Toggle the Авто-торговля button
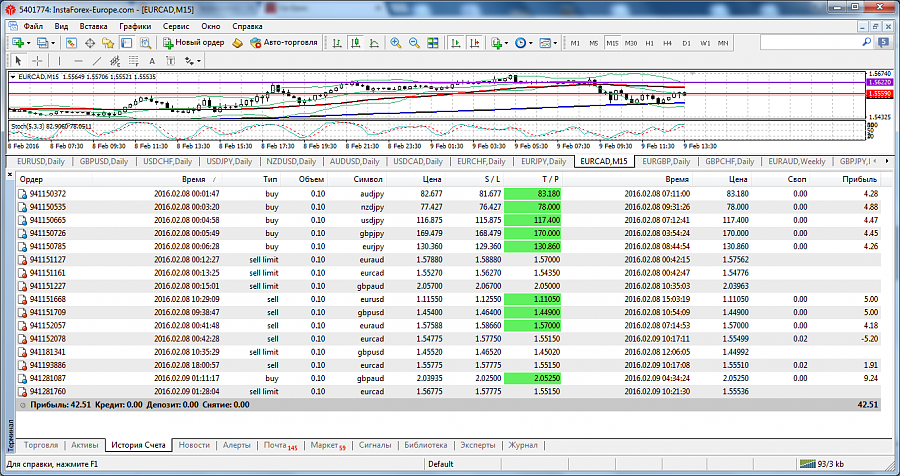This screenshot has width=900, height=476. tap(284, 42)
